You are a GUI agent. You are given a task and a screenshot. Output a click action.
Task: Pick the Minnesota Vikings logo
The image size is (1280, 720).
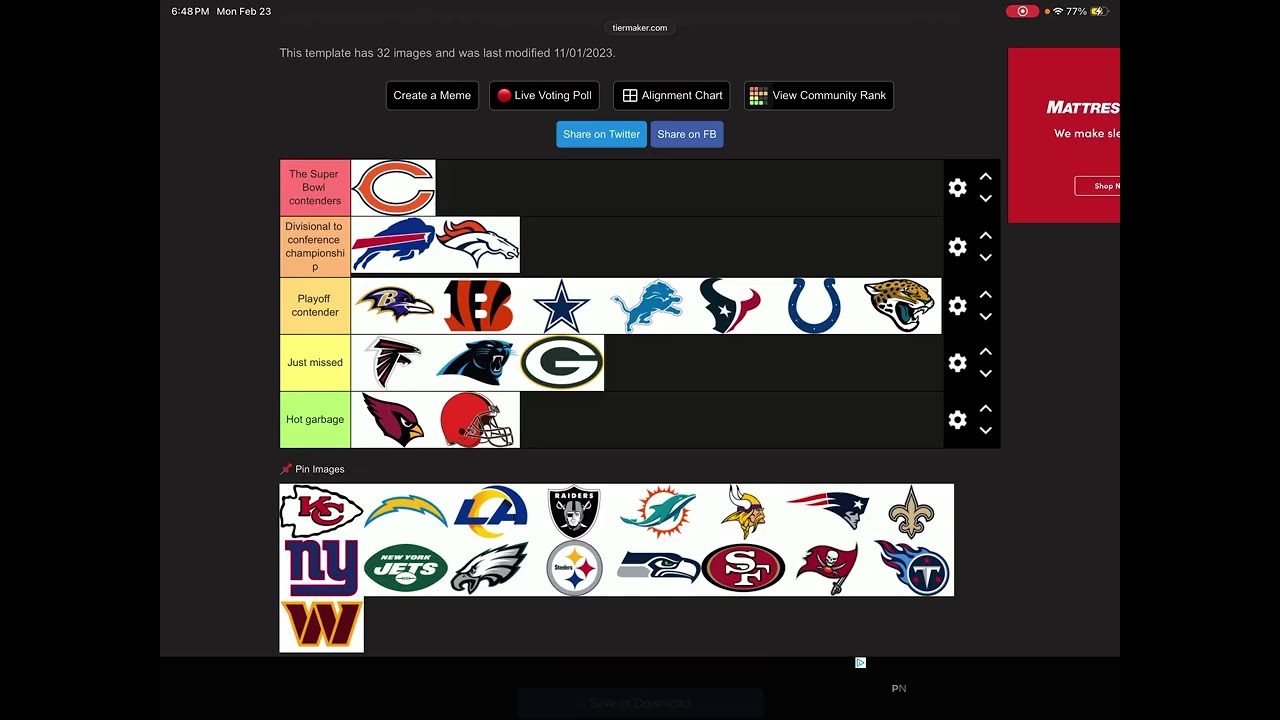[743, 512]
